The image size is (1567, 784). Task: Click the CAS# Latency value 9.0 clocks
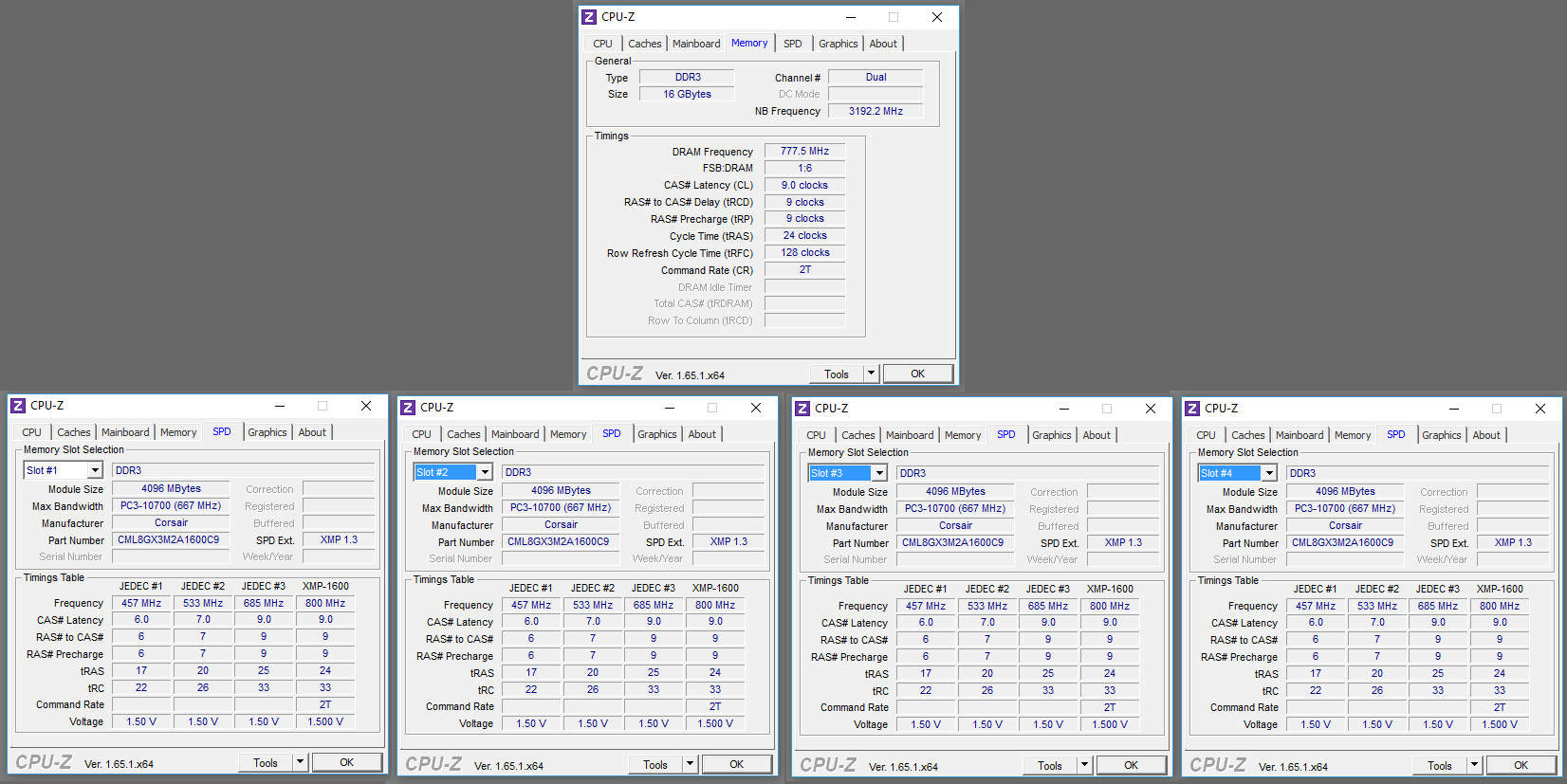[804, 185]
